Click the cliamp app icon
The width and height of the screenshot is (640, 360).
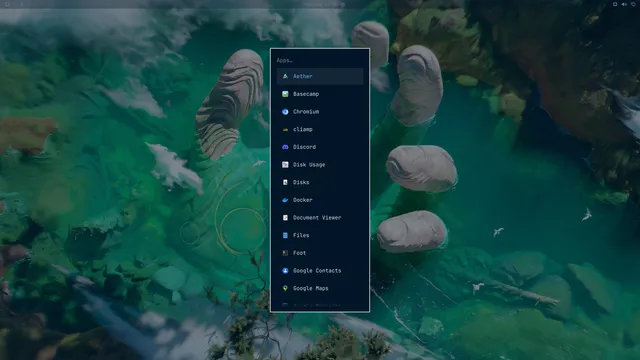(285, 129)
